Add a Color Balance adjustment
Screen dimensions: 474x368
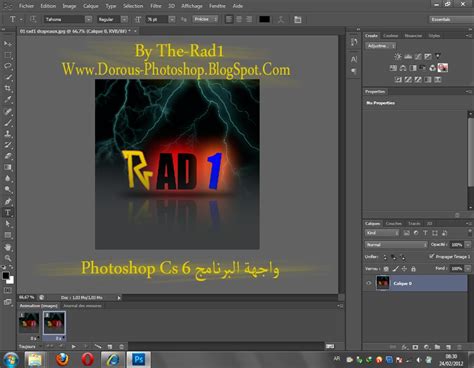click(403, 68)
